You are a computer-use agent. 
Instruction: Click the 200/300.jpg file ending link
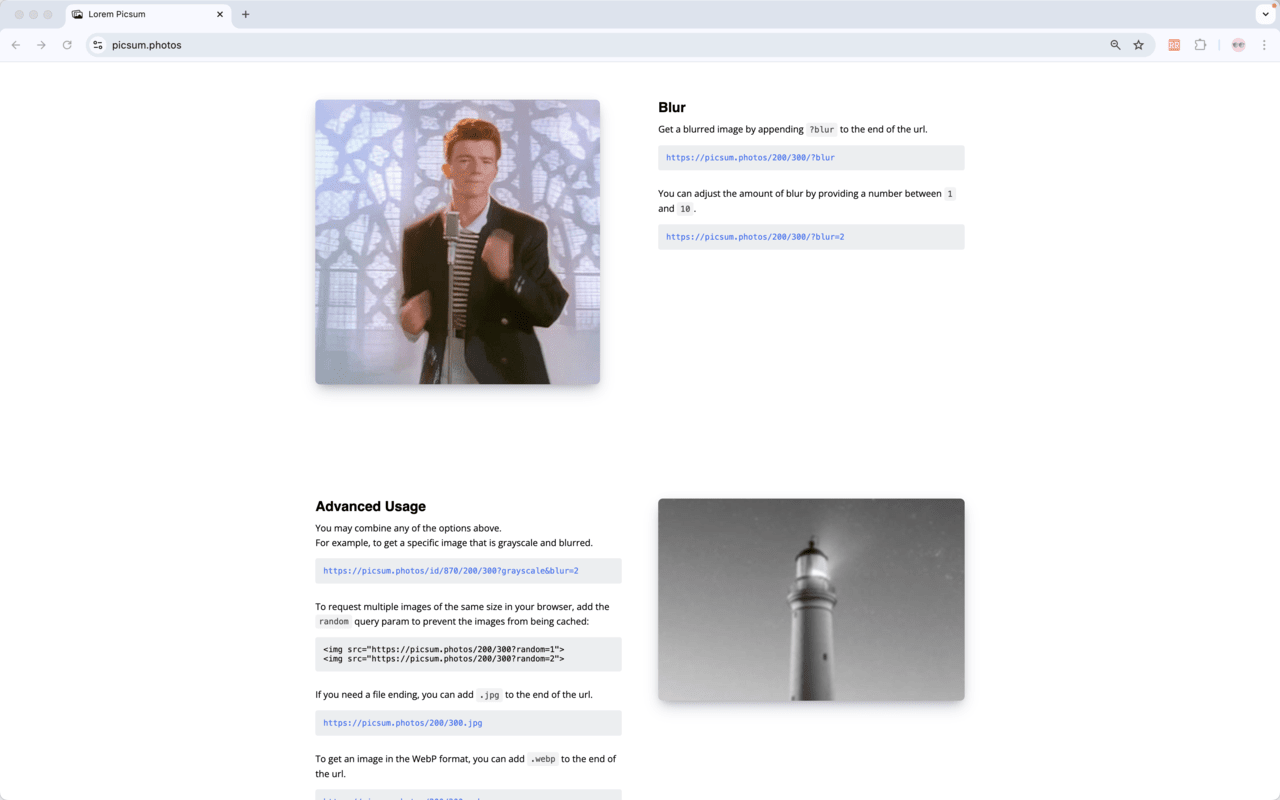pos(402,722)
